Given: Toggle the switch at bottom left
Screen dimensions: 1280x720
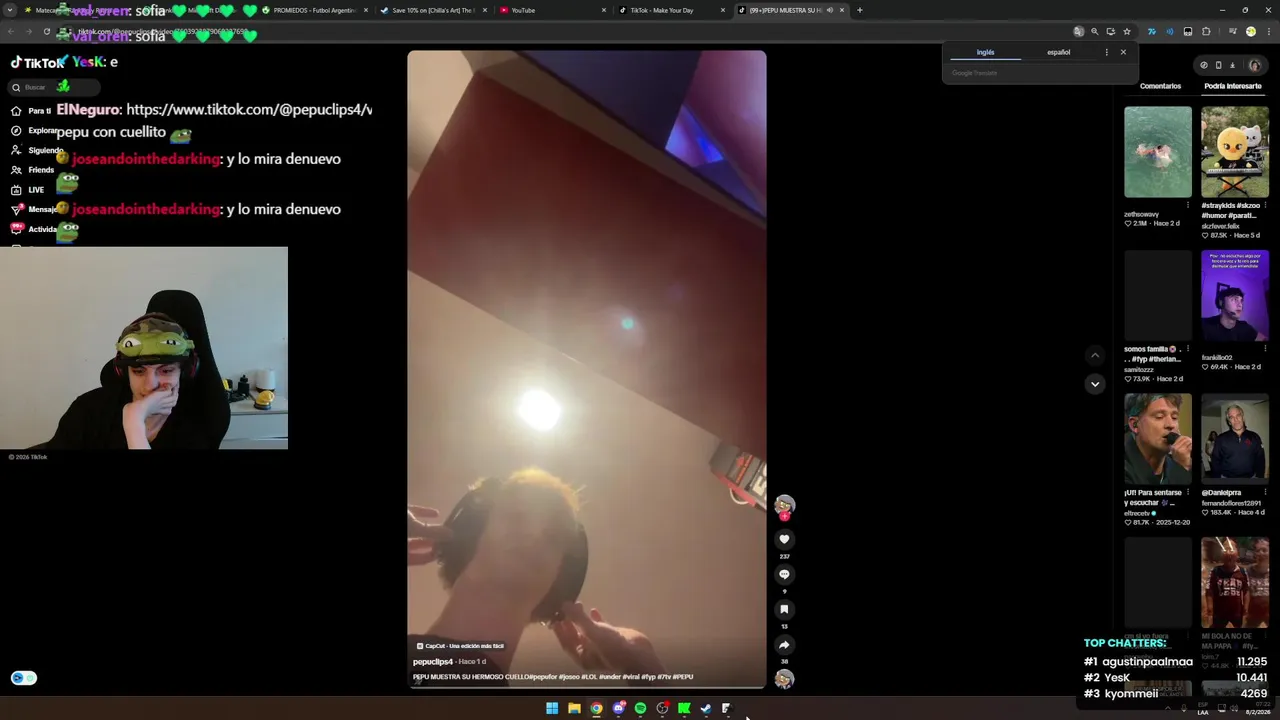Looking at the screenshot, I should (x=24, y=678).
